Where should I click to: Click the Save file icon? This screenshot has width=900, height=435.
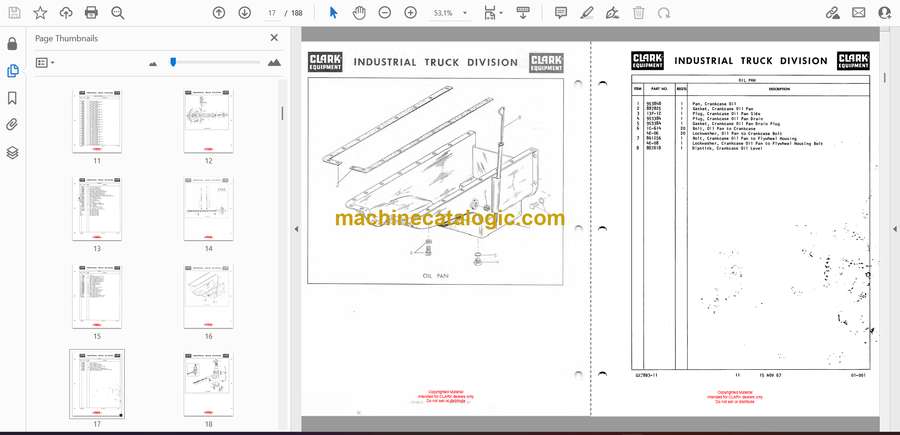[x=14, y=13]
